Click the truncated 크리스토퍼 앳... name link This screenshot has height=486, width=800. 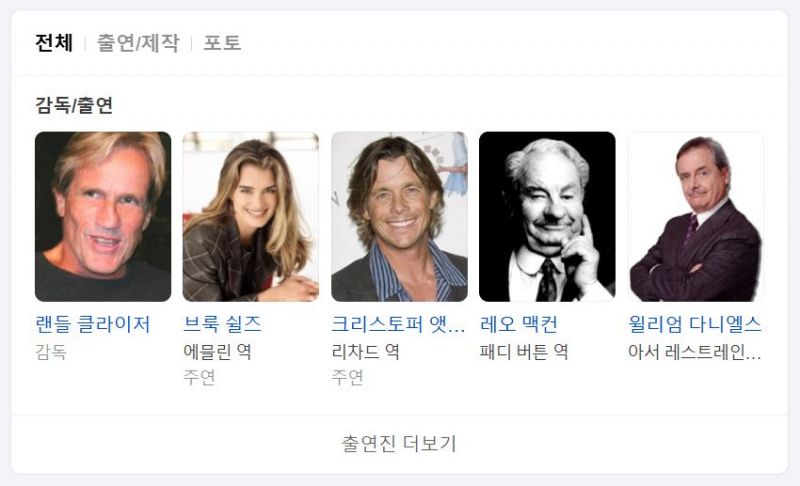[x=398, y=324]
